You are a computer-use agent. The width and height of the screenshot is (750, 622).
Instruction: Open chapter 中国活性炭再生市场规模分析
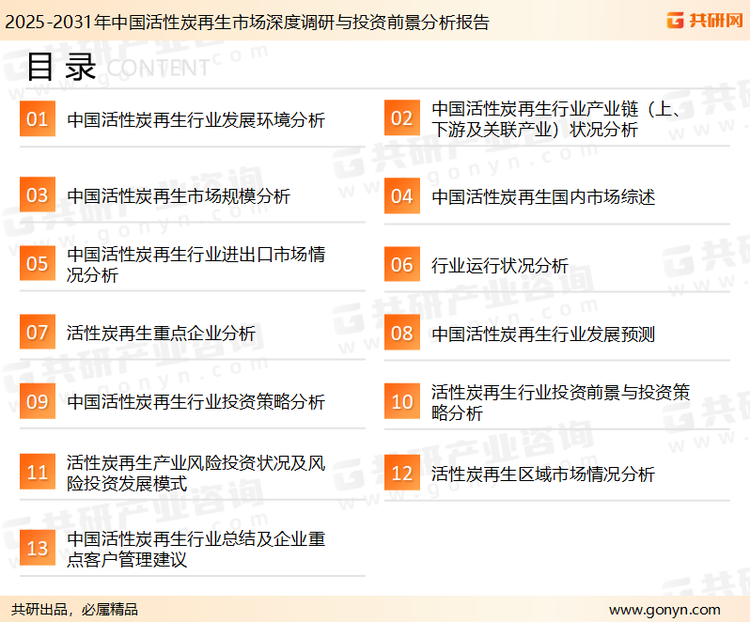point(178,196)
